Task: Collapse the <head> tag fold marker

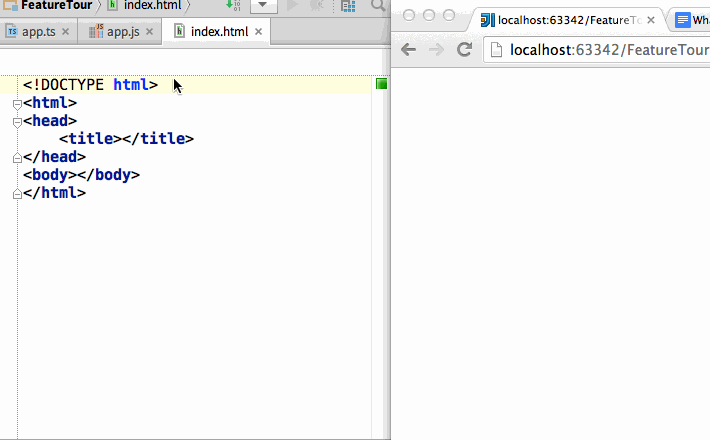Action: pos(17,121)
